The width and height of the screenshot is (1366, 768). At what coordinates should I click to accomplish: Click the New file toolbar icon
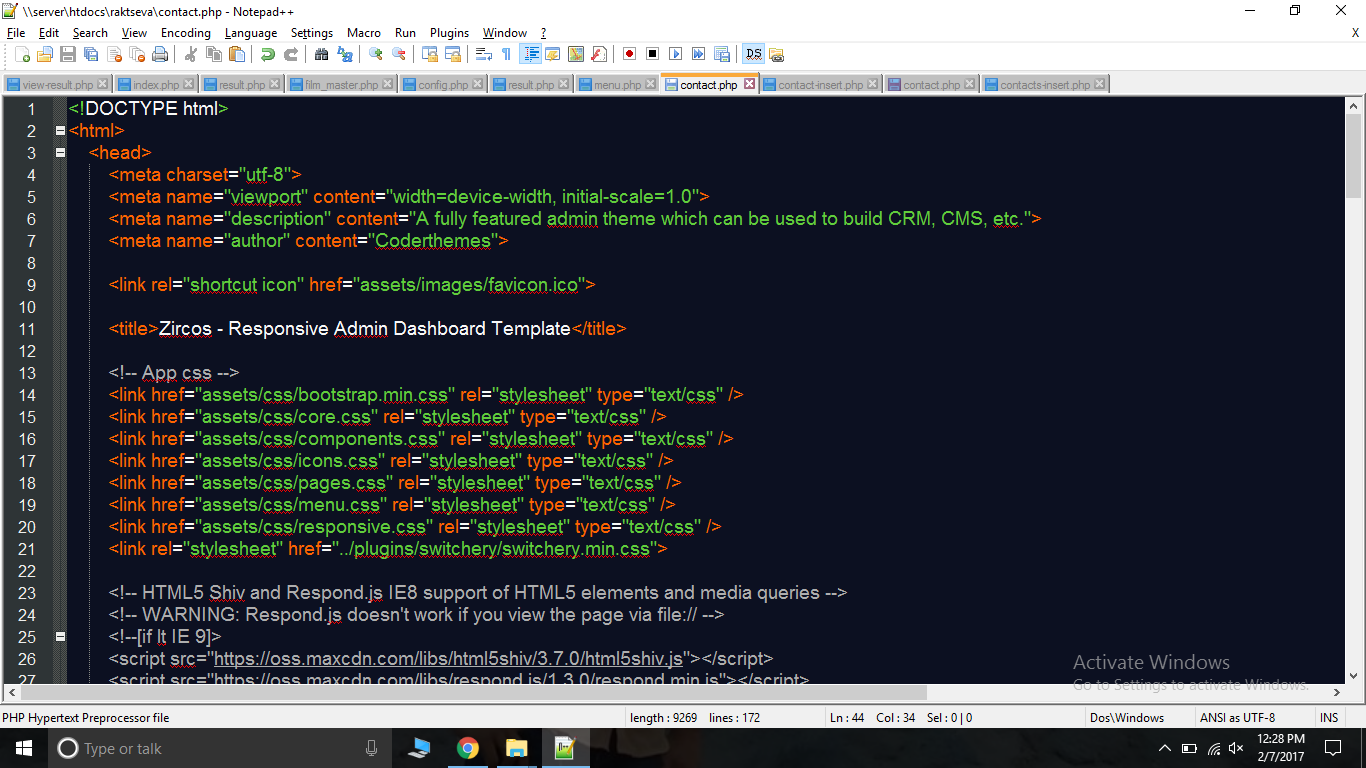click(22, 54)
